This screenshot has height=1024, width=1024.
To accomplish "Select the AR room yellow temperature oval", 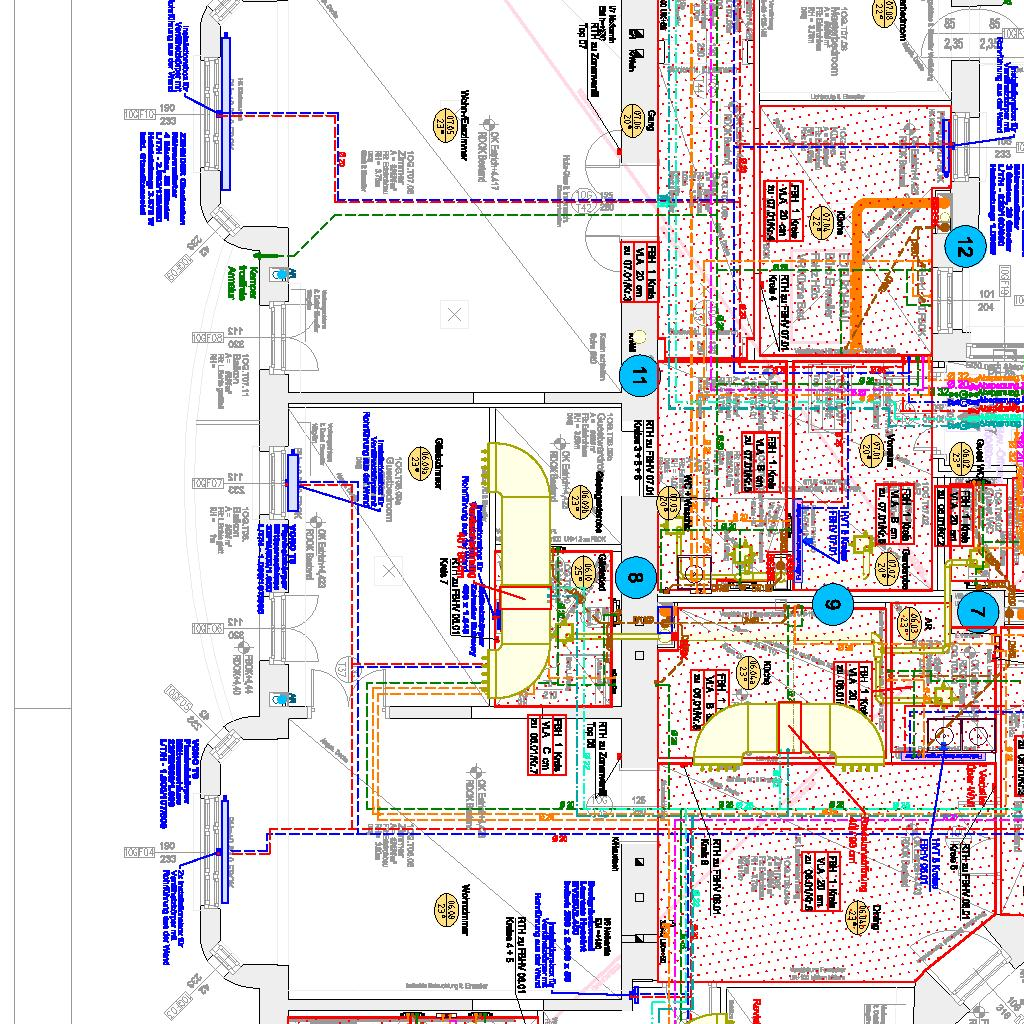I will pos(908,622).
